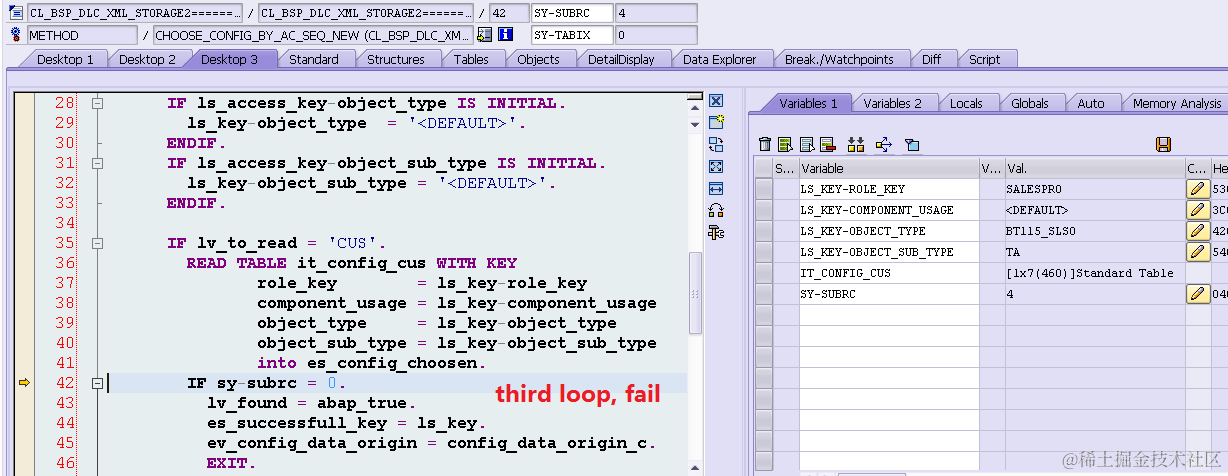Image resolution: width=1228 pixels, height=476 pixels.
Task: Click line number 42 in the gutter
Action: coord(65,383)
